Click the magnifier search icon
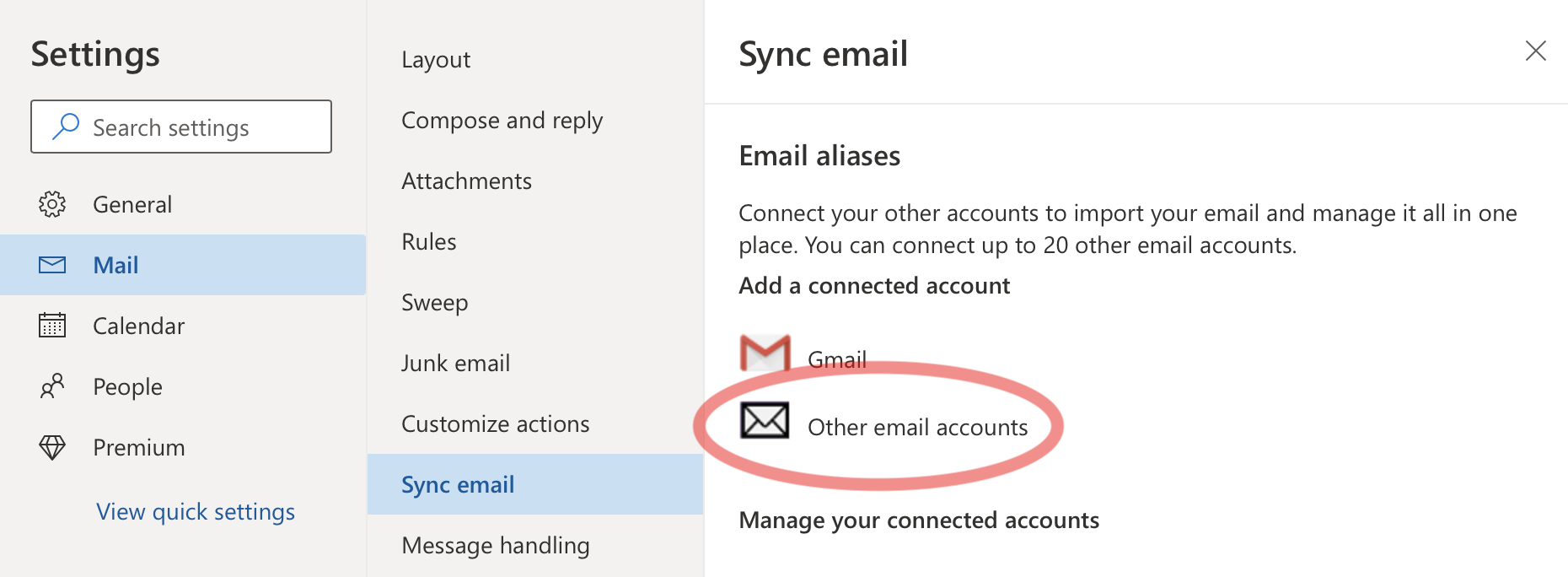Image resolution: width=1568 pixels, height=577 pixels. 66,127
